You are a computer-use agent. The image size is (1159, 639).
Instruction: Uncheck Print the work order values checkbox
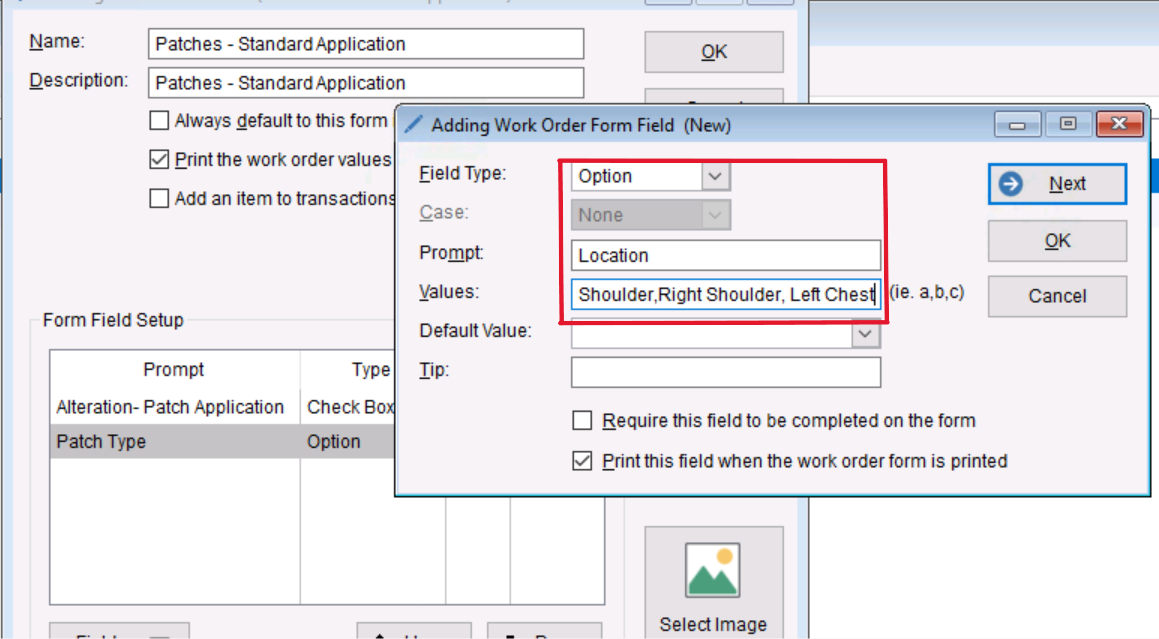pos(159,160)
